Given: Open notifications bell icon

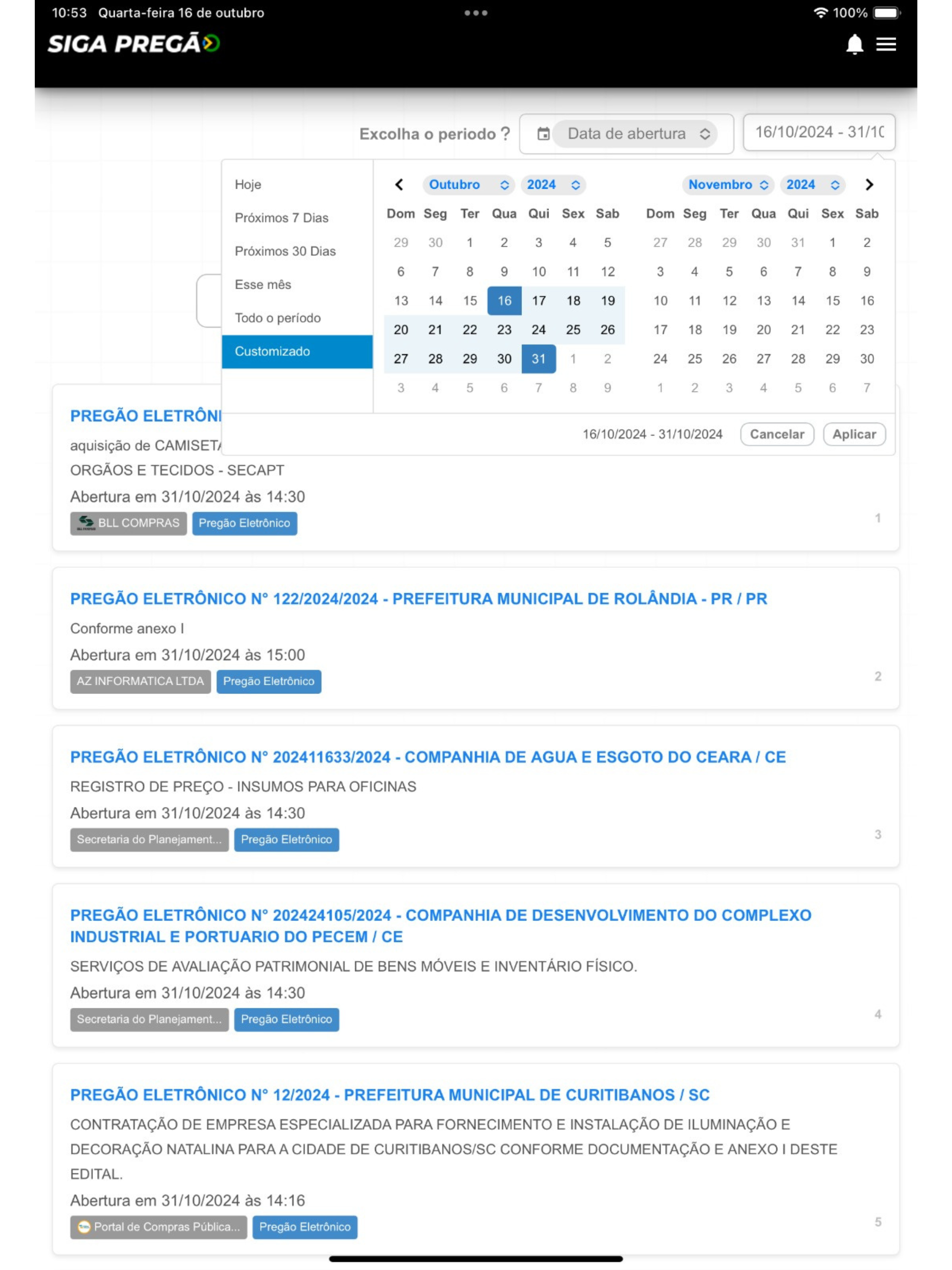Looking at the screenshot, I should tap(854, 44).
